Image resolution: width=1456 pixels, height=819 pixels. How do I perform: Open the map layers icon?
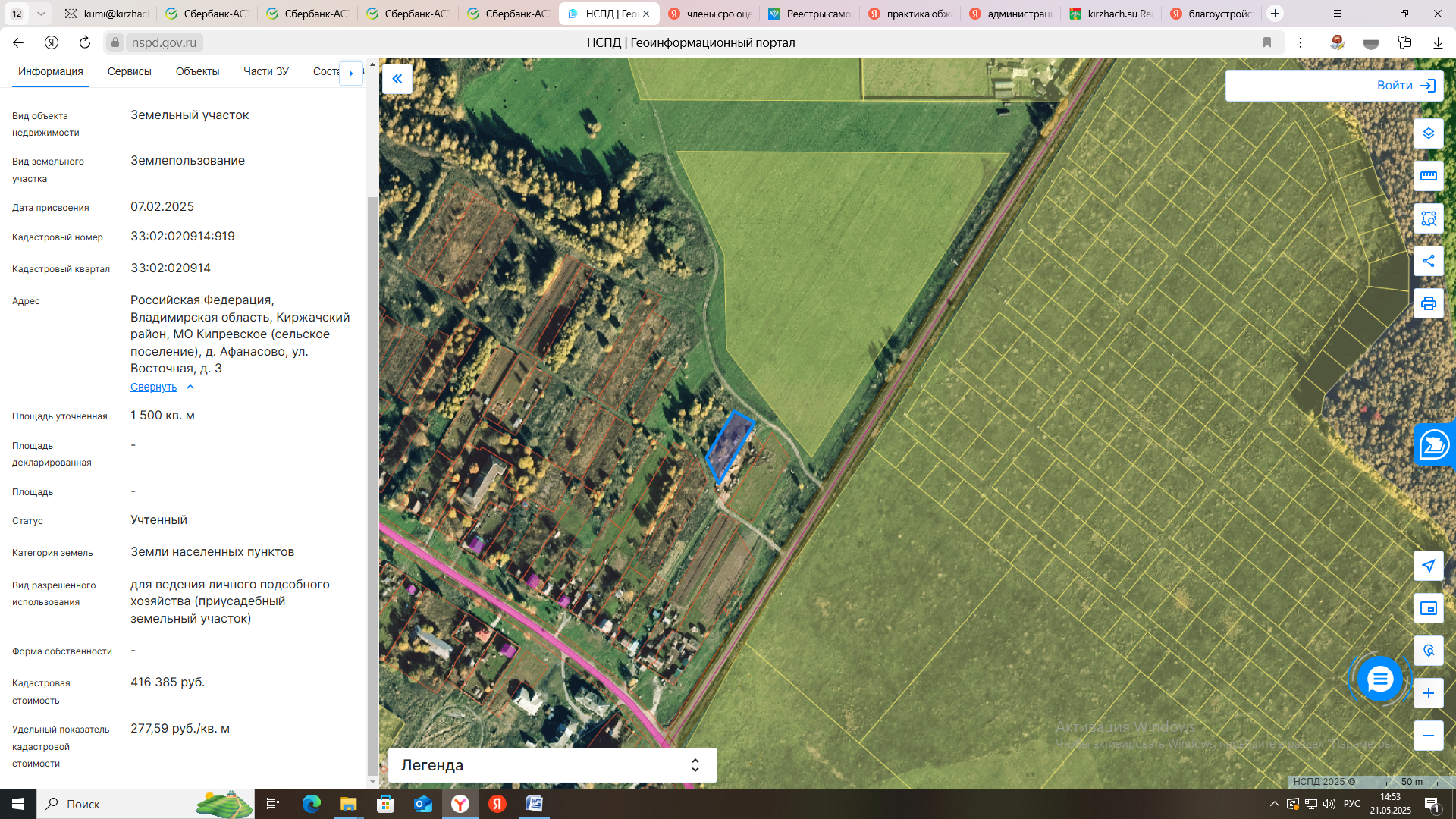pyautogui.click(x=1428, y=133)
